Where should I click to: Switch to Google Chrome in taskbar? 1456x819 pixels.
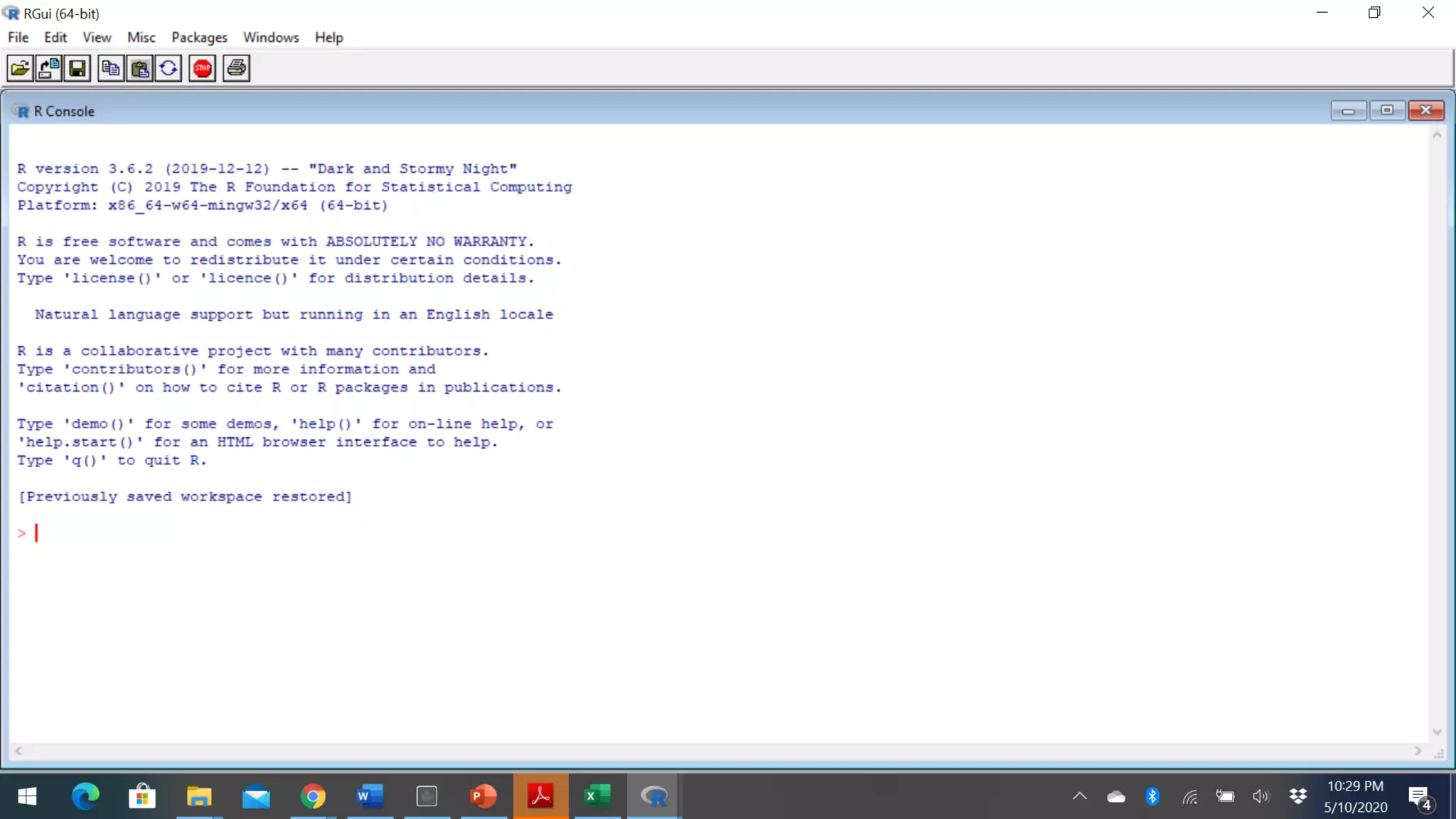tap(313, 796)
